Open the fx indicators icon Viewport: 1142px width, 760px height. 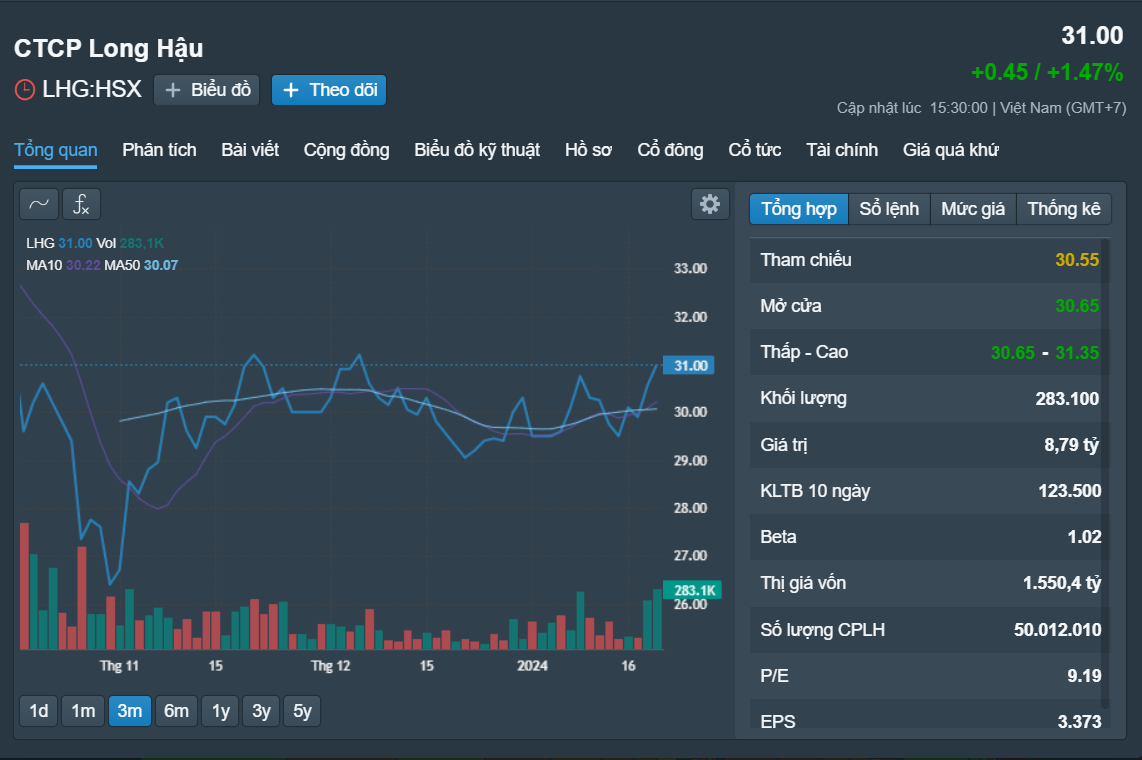82,204
